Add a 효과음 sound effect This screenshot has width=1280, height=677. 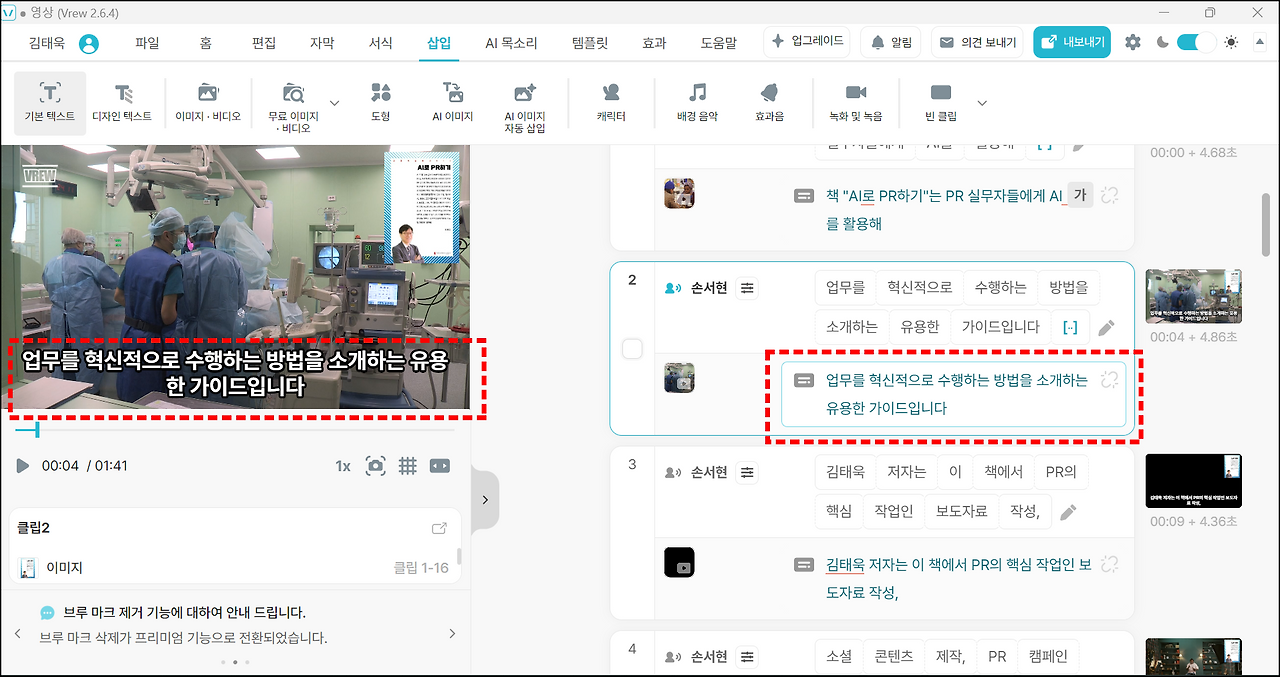(x=769, y=103)
